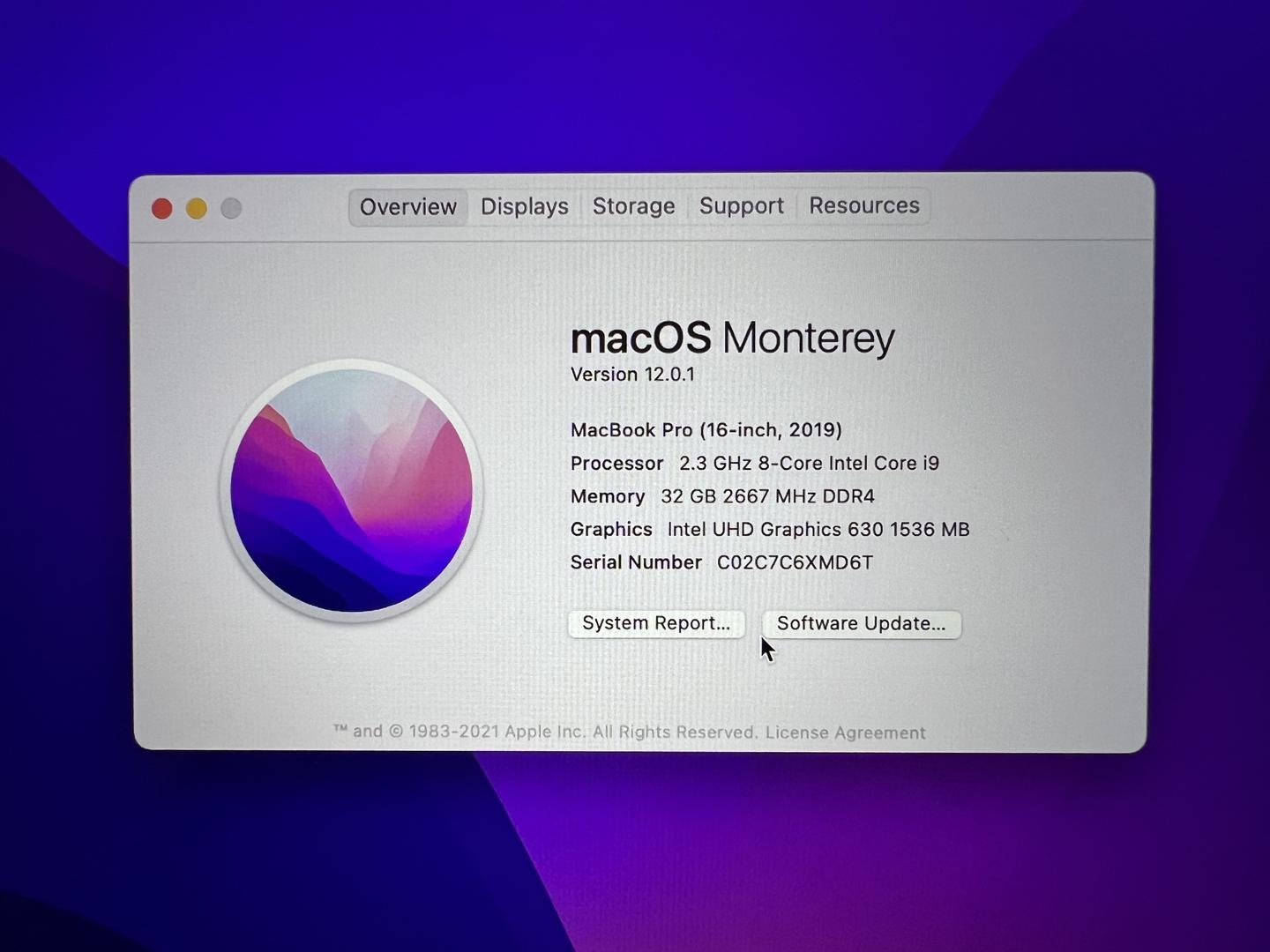Select the serial number C02C7C6XMD6T
Viewport: 1270px width, 952px height.
tap(795, 562)
